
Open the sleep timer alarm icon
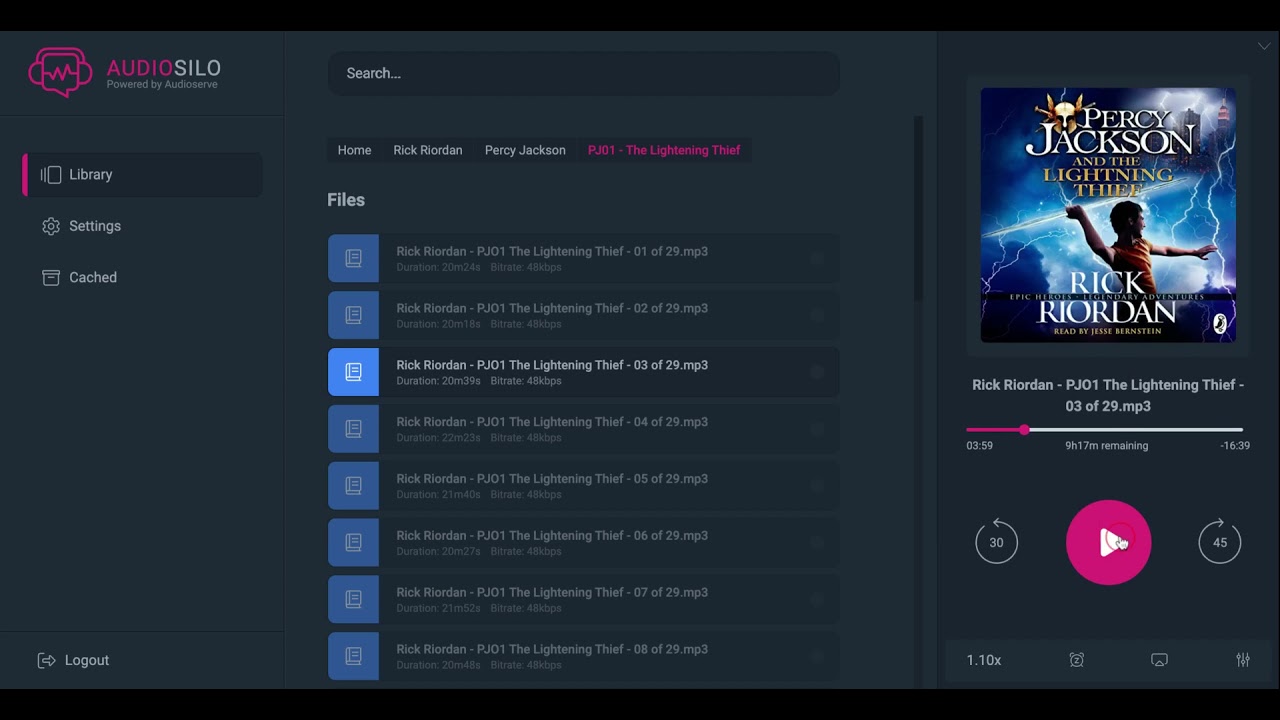(x=1076, y=660)
